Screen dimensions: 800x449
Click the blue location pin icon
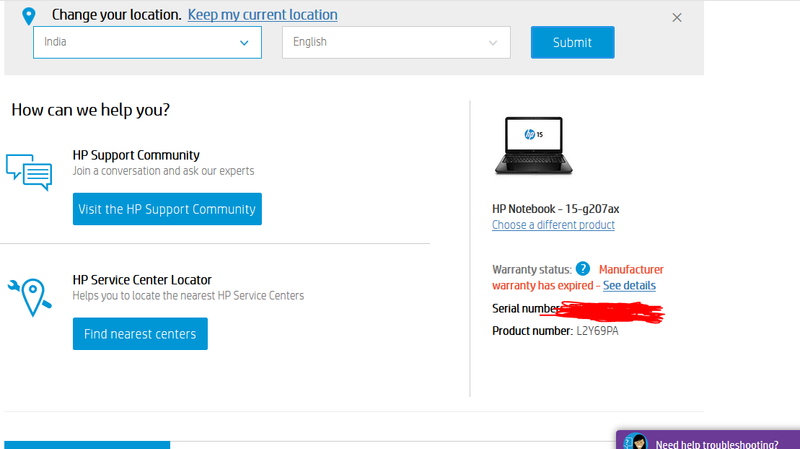[29, 16]
